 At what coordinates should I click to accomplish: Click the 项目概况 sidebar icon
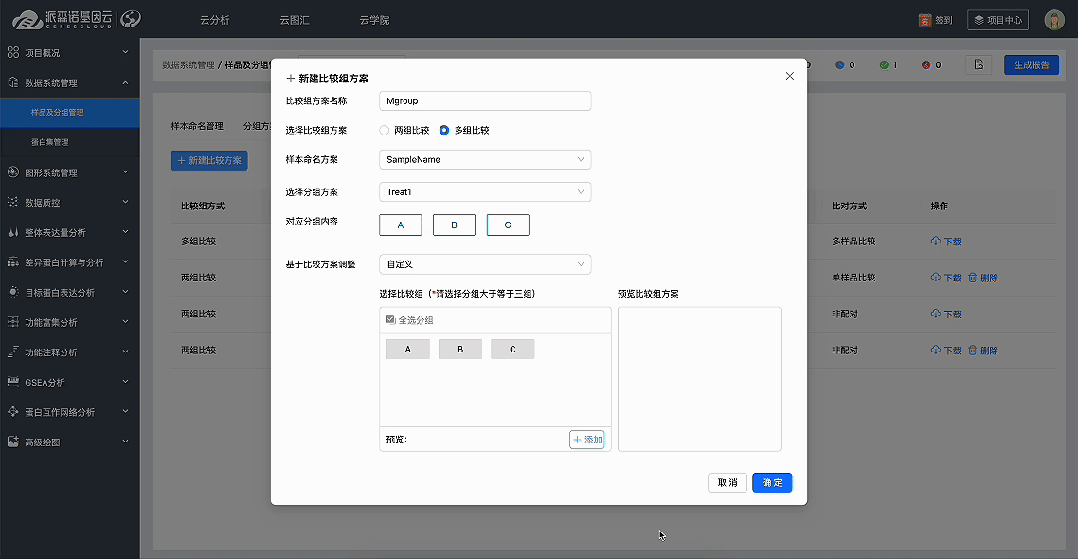[13, 52]
